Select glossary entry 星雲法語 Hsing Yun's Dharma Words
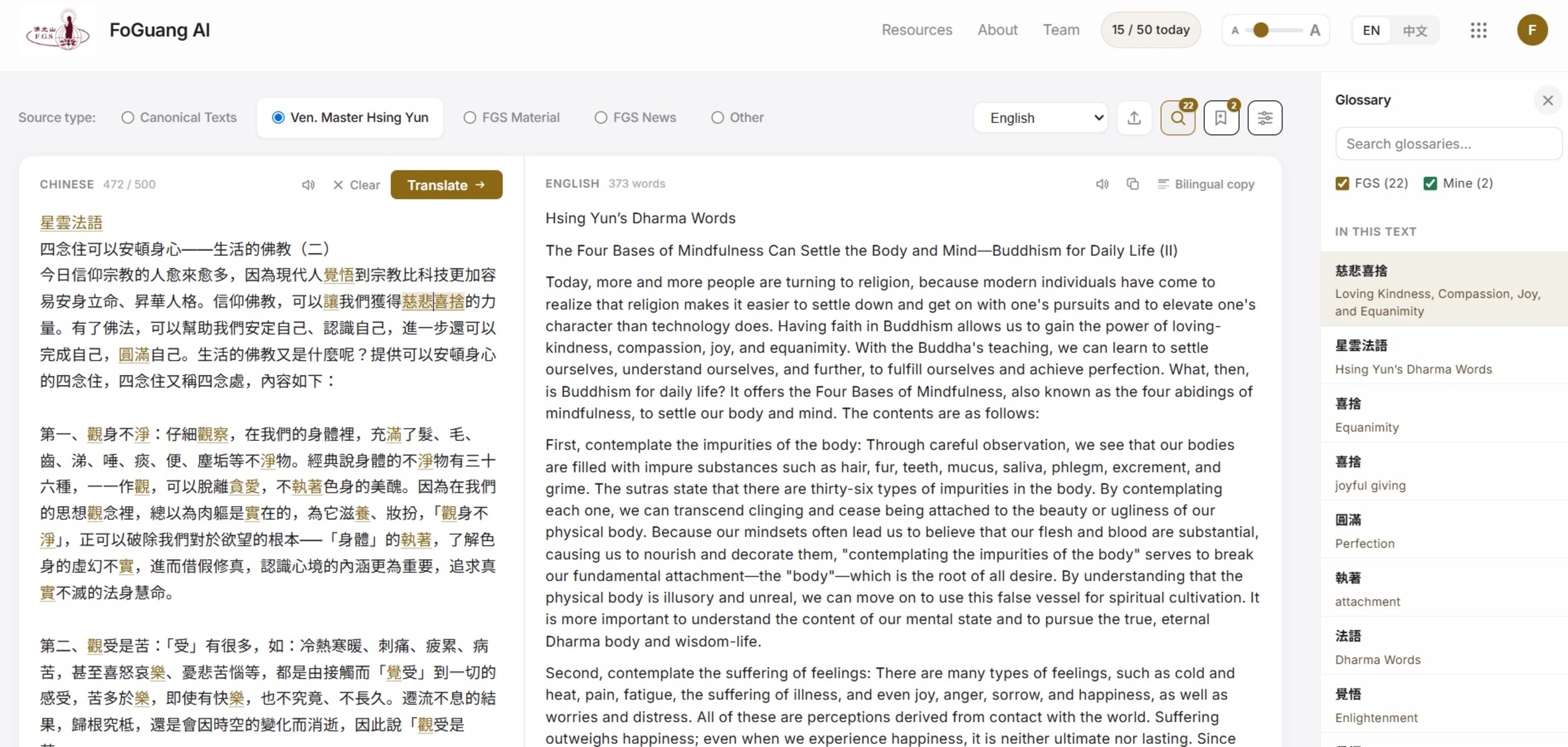 click(1444, 356)
